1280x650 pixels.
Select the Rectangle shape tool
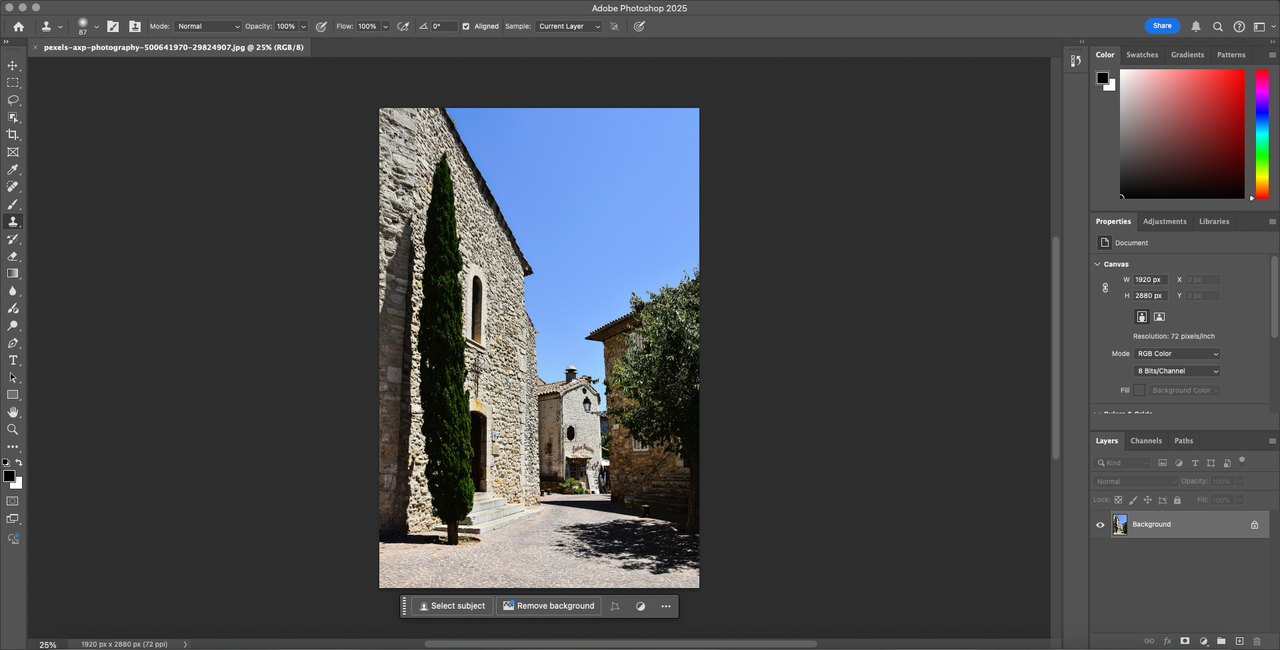tap(13, 395)
